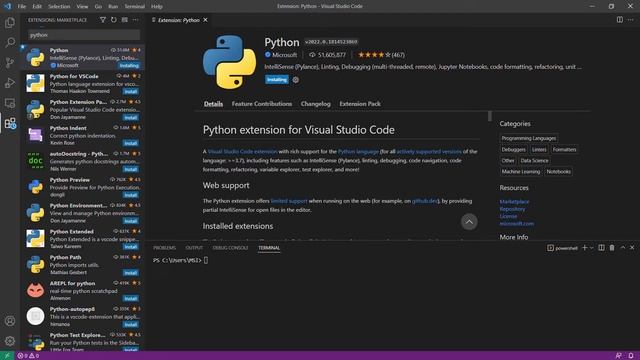
Task: Open the Python extension manage gear
Action: tap(296, 80)
